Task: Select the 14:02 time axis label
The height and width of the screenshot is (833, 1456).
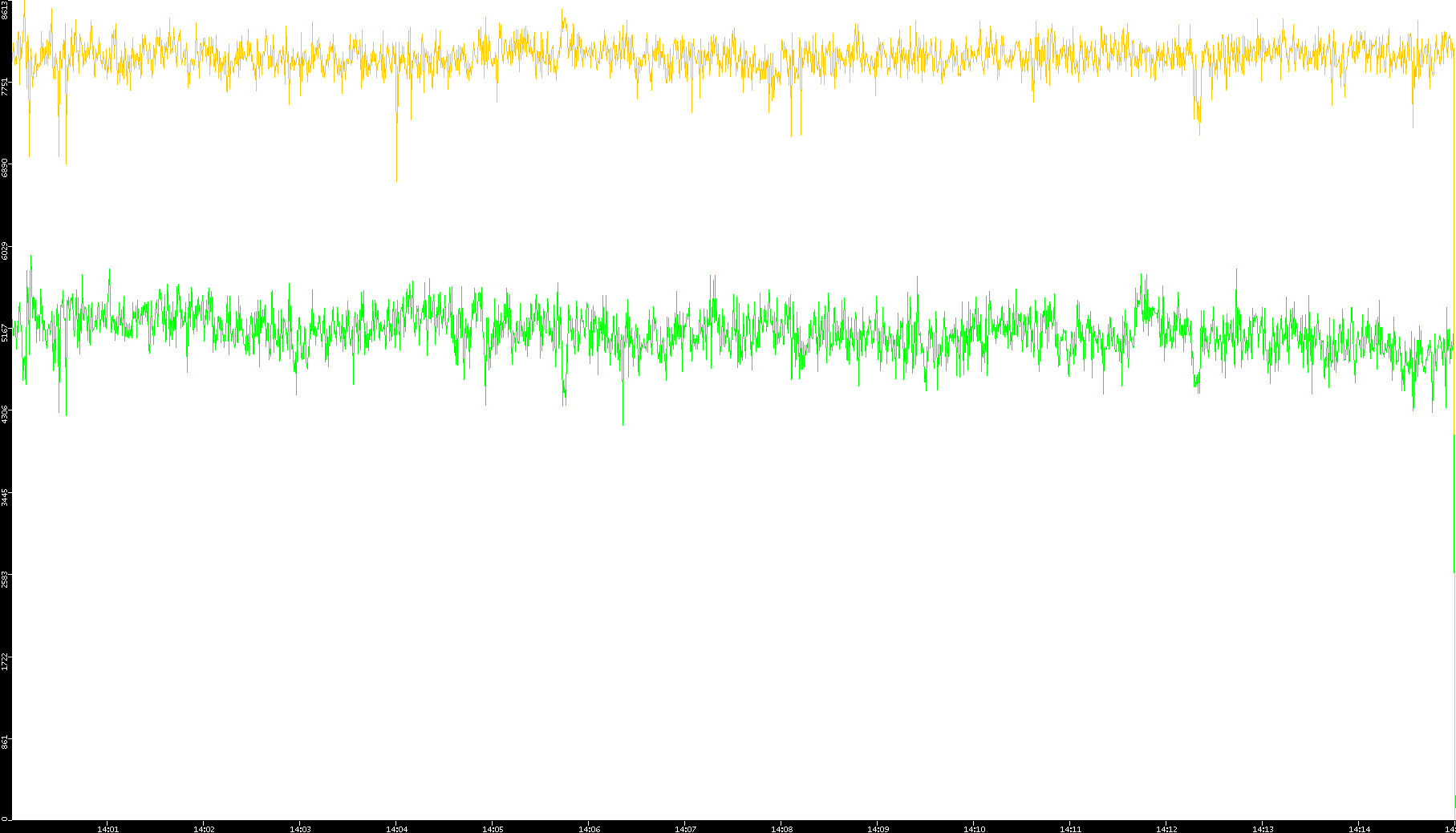Action: coord(205,829)
